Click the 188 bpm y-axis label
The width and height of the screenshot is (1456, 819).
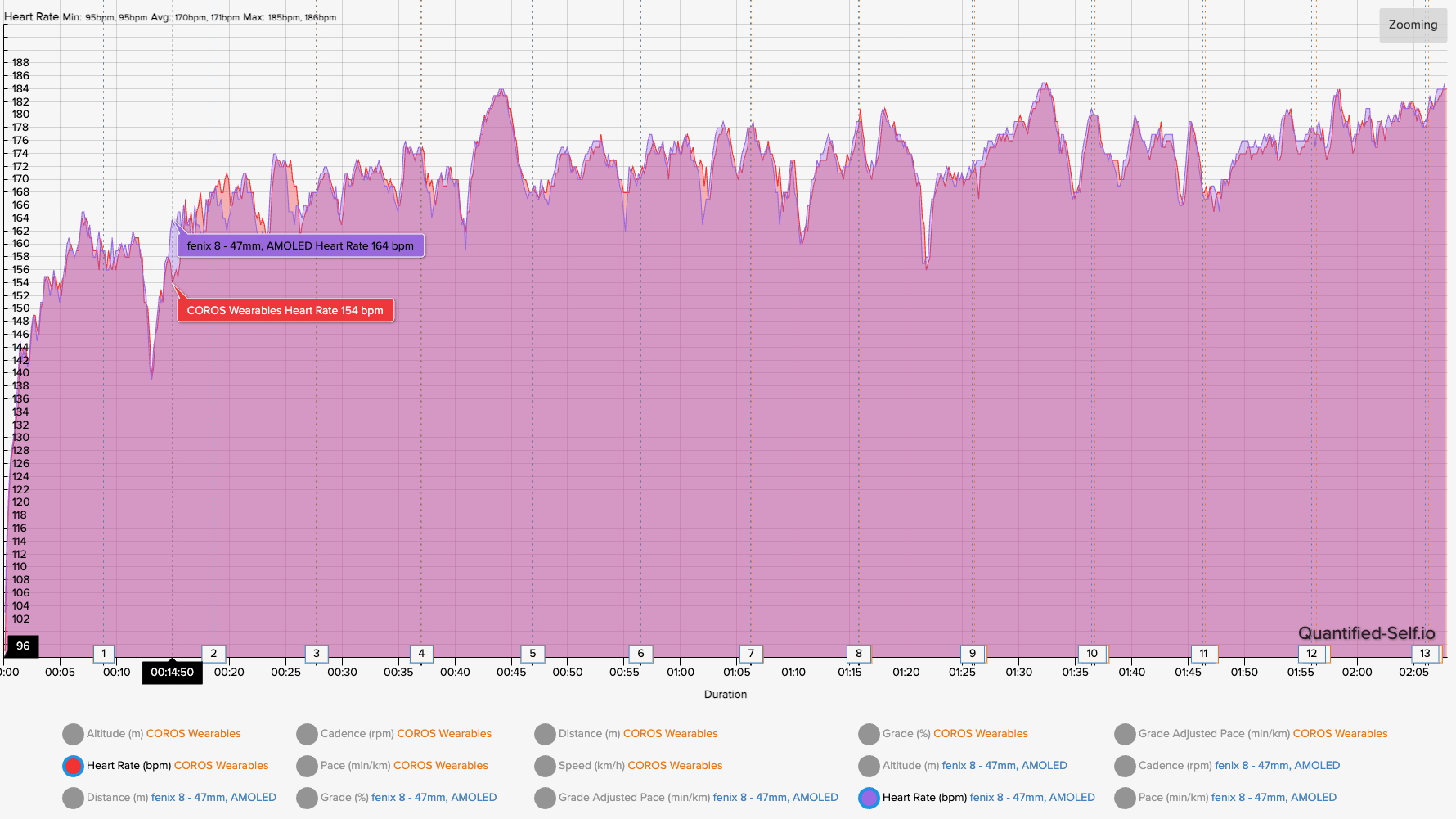[x=20, y=62]
